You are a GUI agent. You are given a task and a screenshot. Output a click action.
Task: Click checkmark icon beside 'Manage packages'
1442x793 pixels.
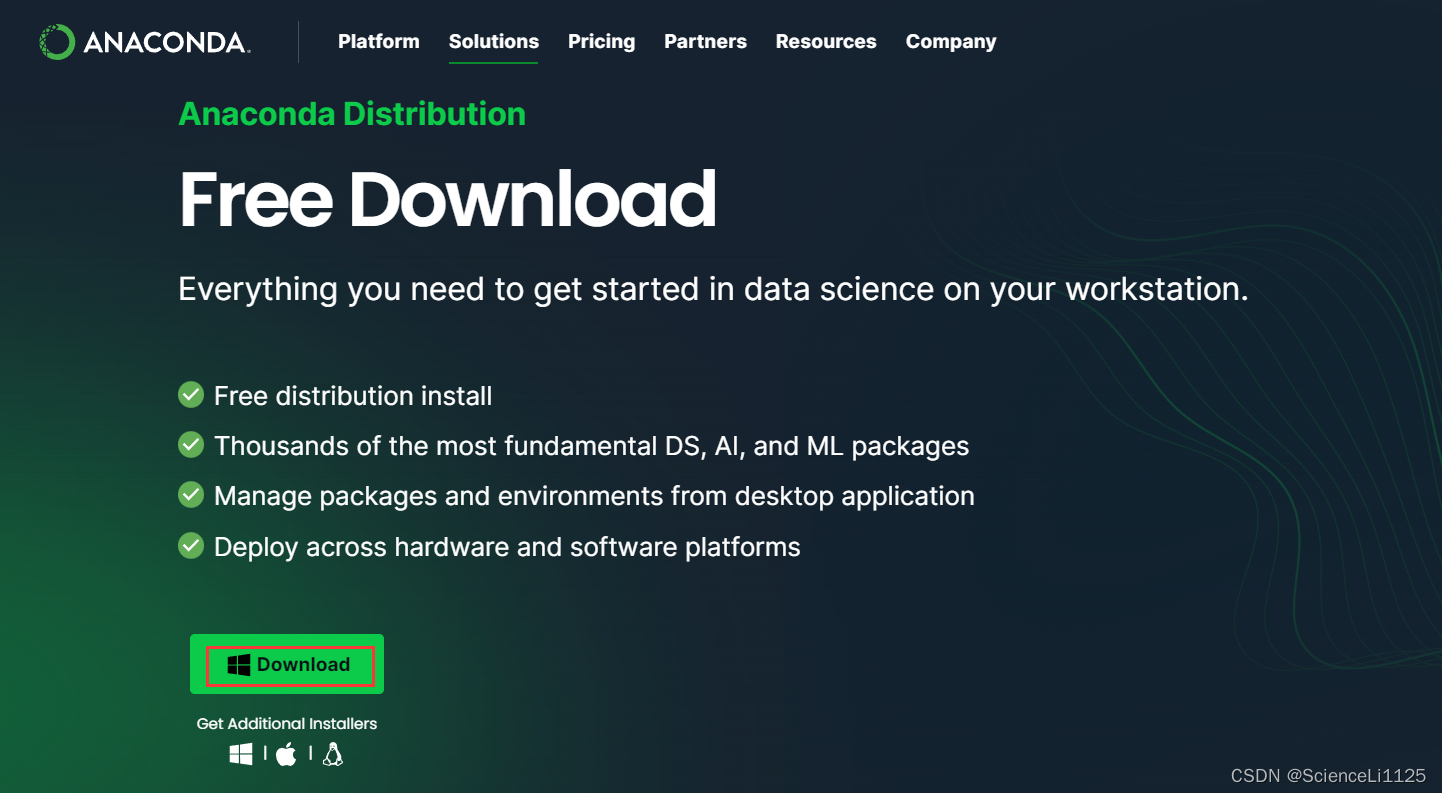pos(191,494)
